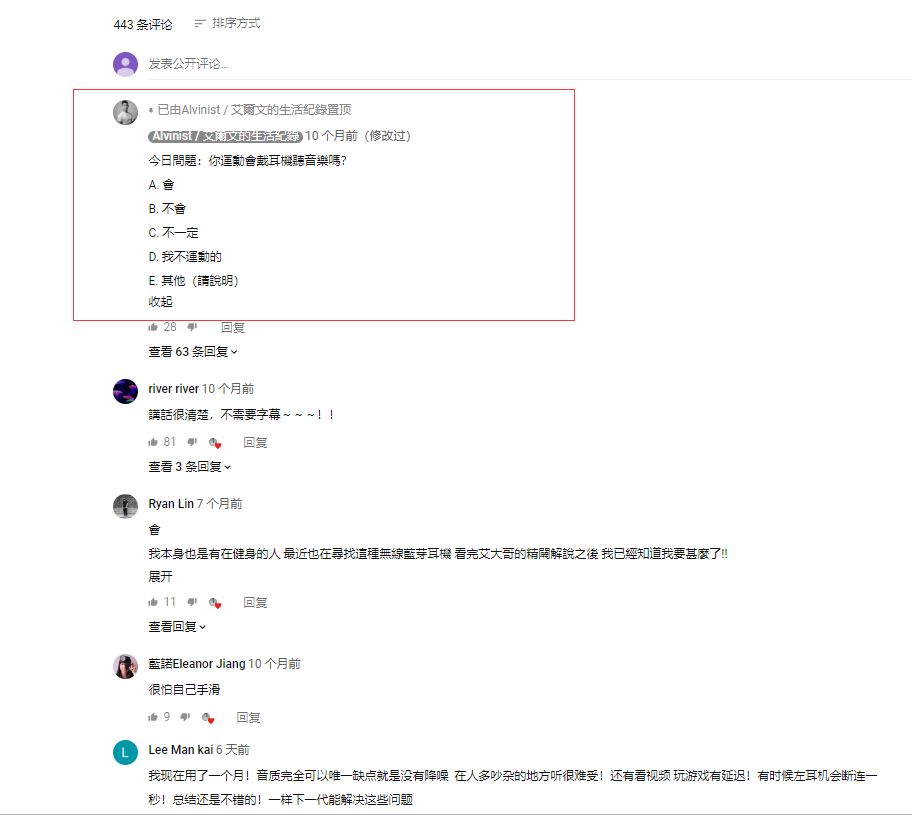Screen dimensions: 912x815
Task: Dislike Ryan Lin's comment
Action: click(192, 602)
